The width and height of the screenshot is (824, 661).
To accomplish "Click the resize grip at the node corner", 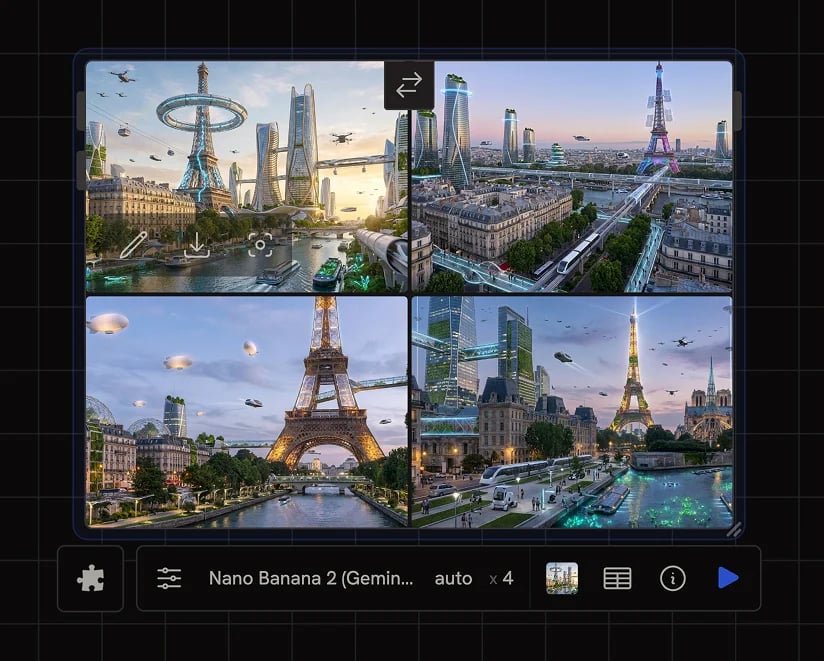I will 734,530.
